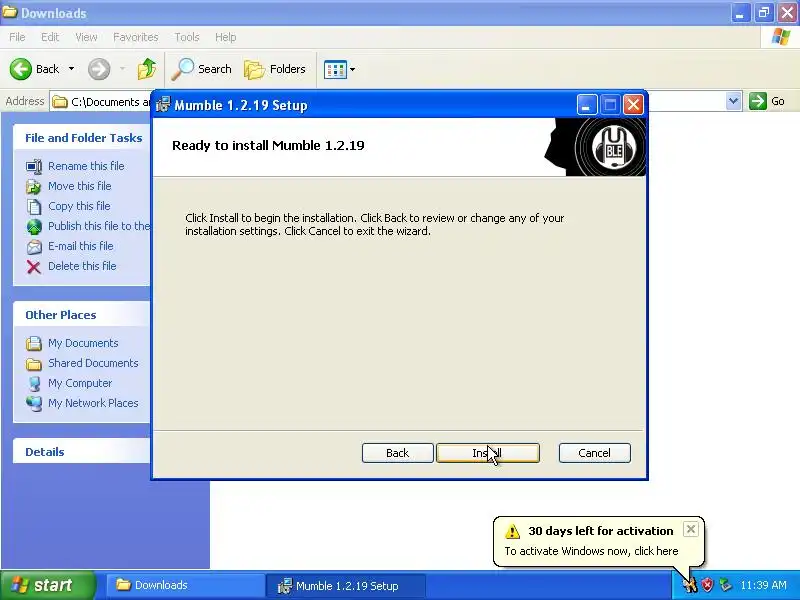Expand the Address bar dropdown

tap(733, 101)
